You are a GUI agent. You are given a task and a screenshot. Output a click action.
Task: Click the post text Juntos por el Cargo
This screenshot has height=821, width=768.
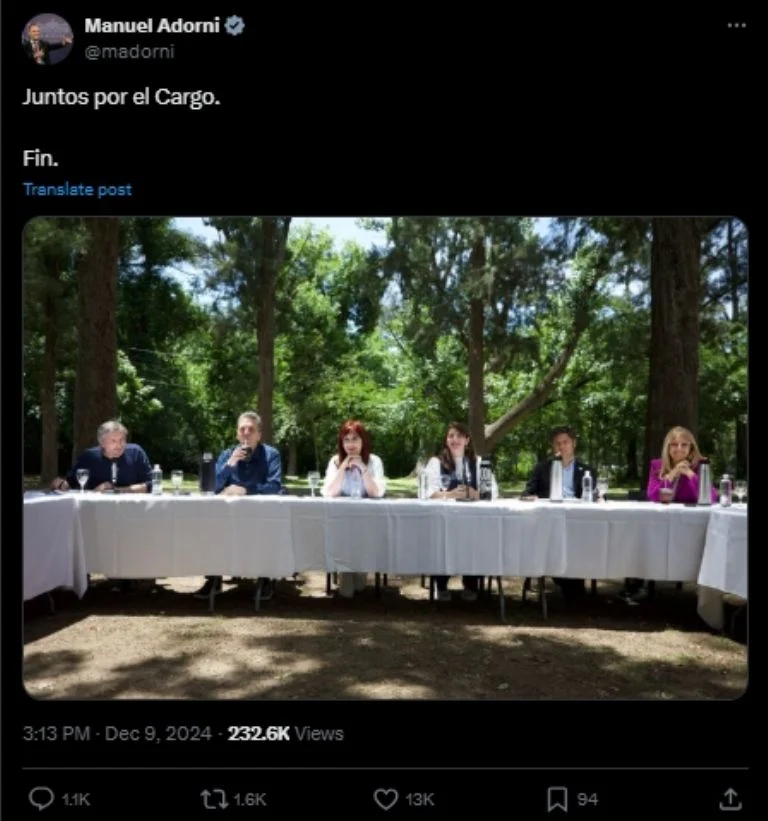click(121, 100)
